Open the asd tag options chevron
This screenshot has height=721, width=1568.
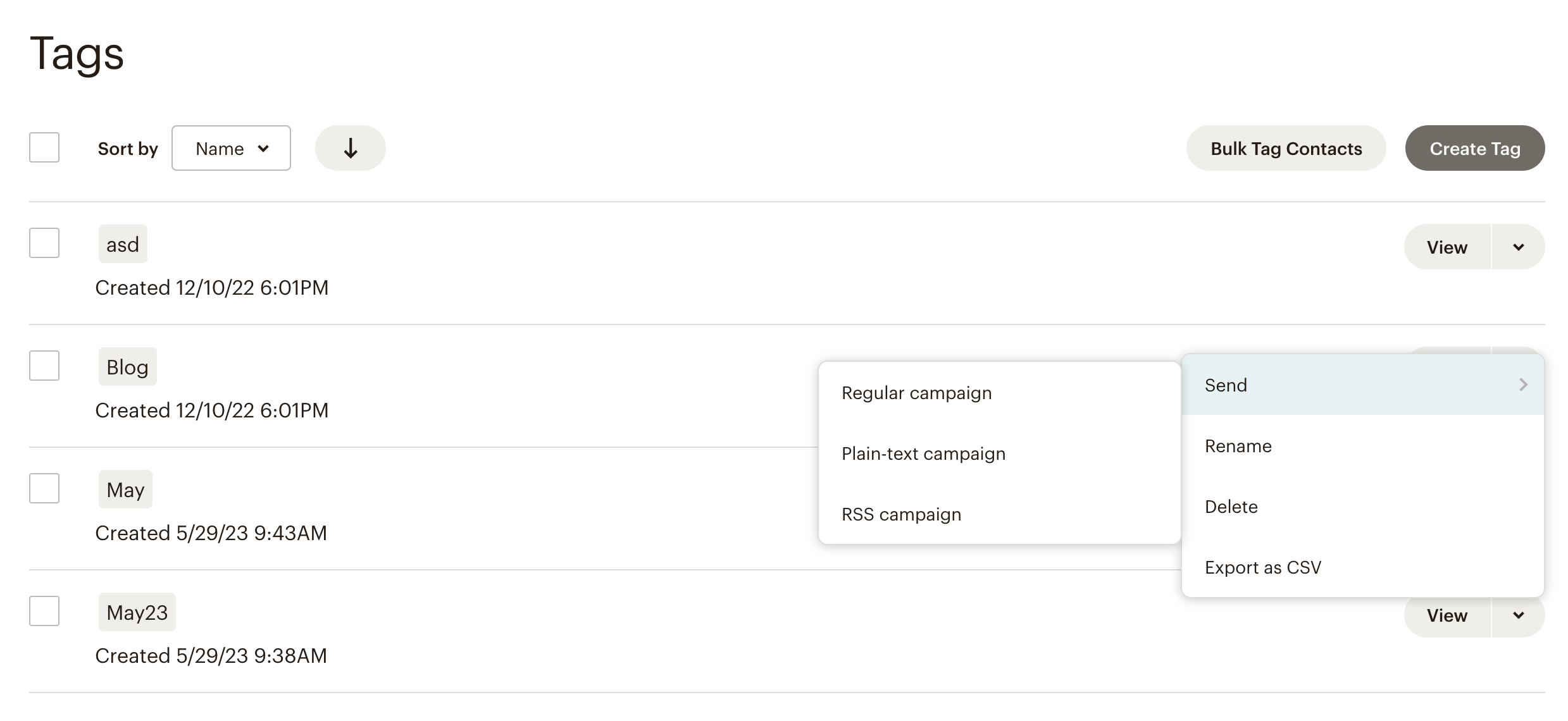(1518, 247)
